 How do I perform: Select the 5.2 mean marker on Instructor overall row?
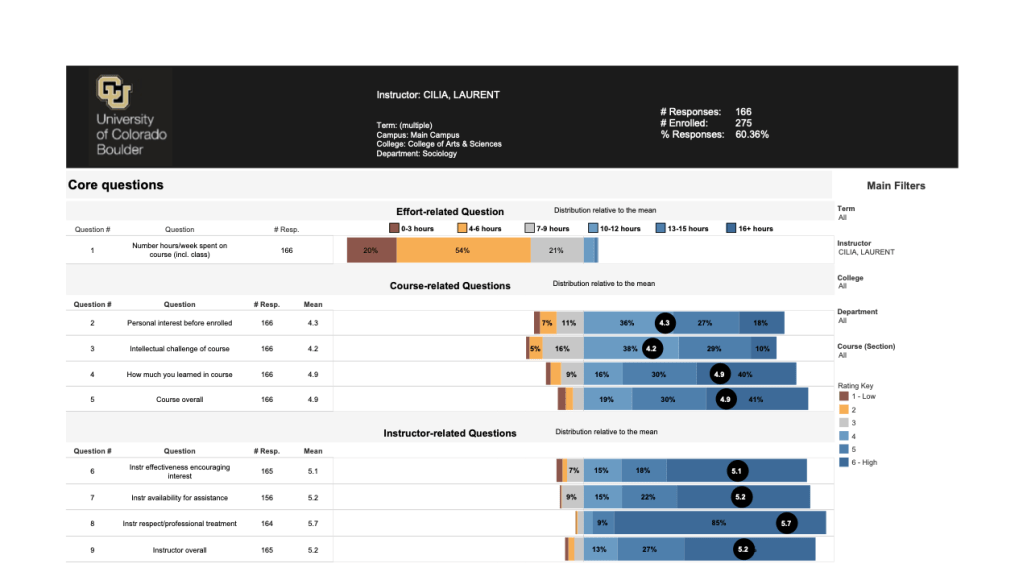pos(742,549)
